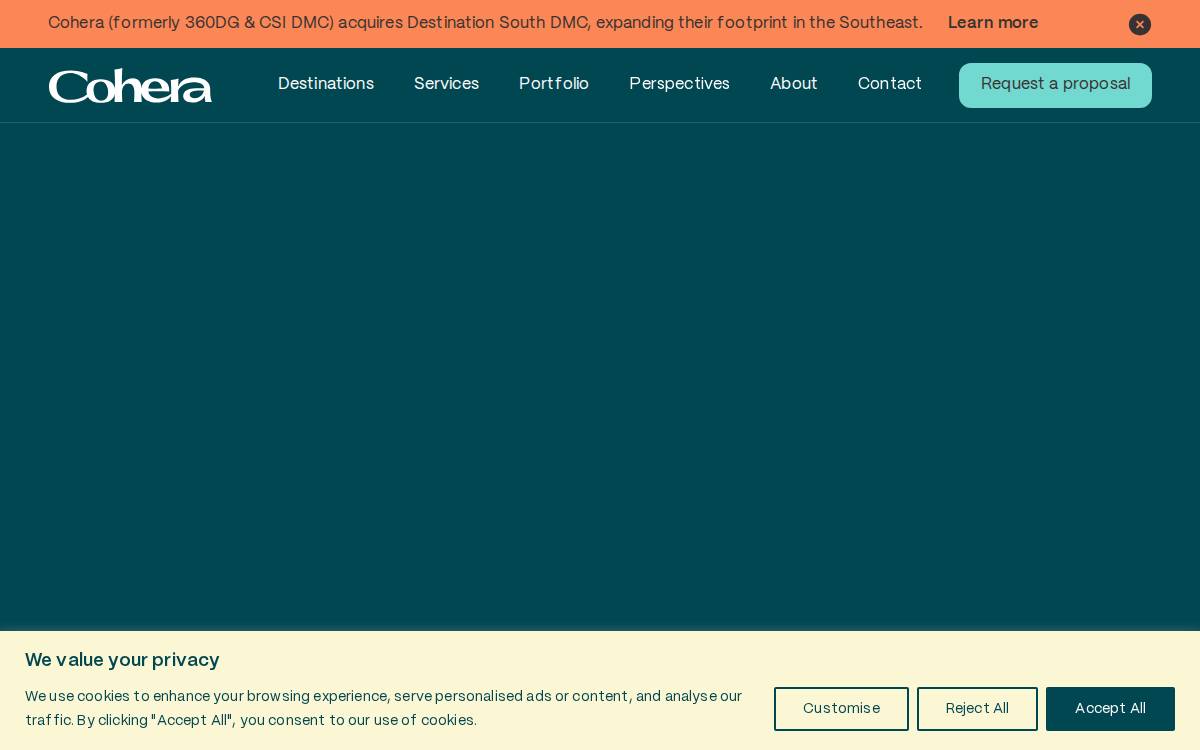This screenshot has width=1200, height=750.
Task: Go to the Cohera logo homepage
Action: (x=130, y=86)
